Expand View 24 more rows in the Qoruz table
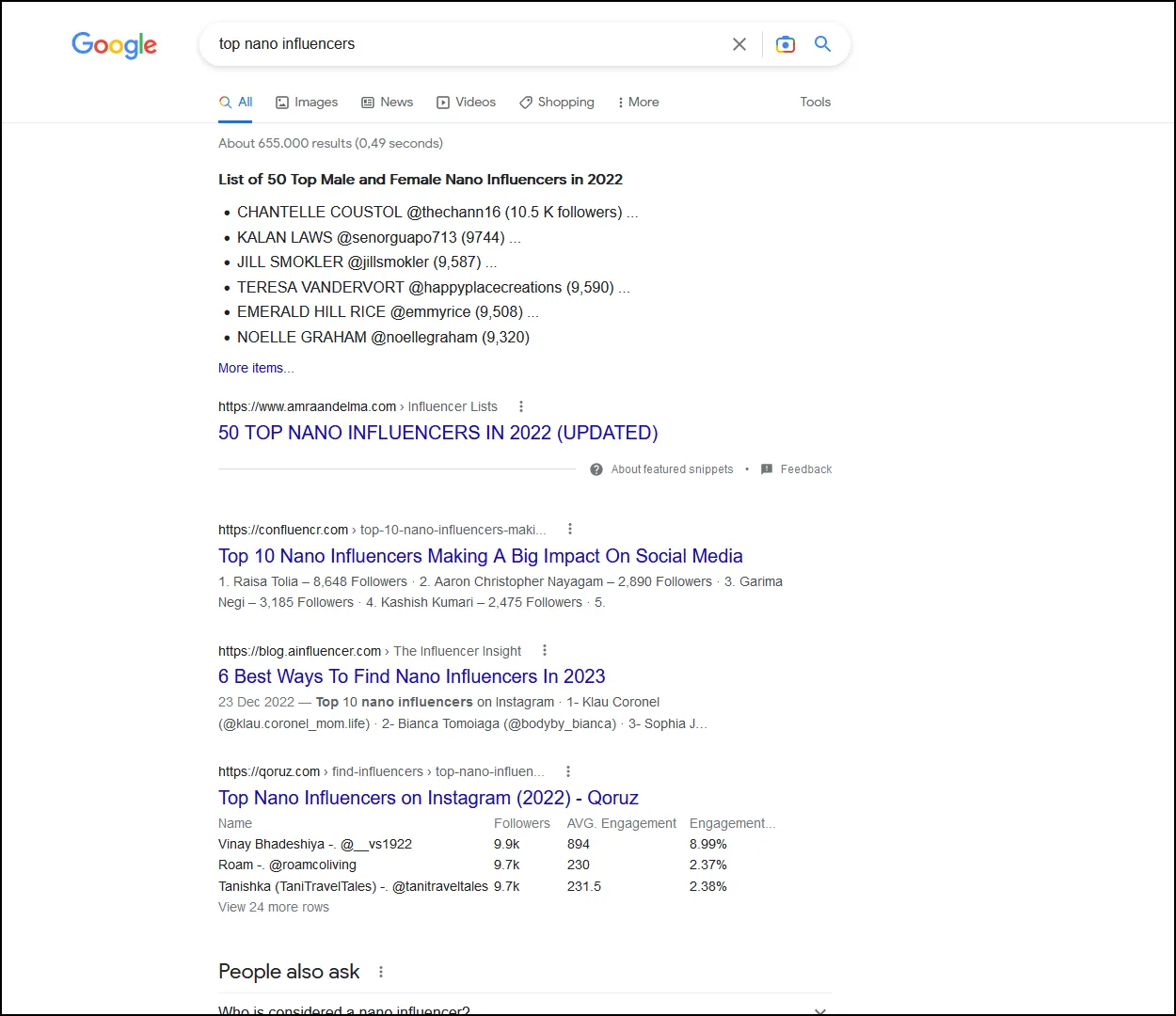The width and height of the screenshot is (1176, 1016). click(x=273, y=906)
